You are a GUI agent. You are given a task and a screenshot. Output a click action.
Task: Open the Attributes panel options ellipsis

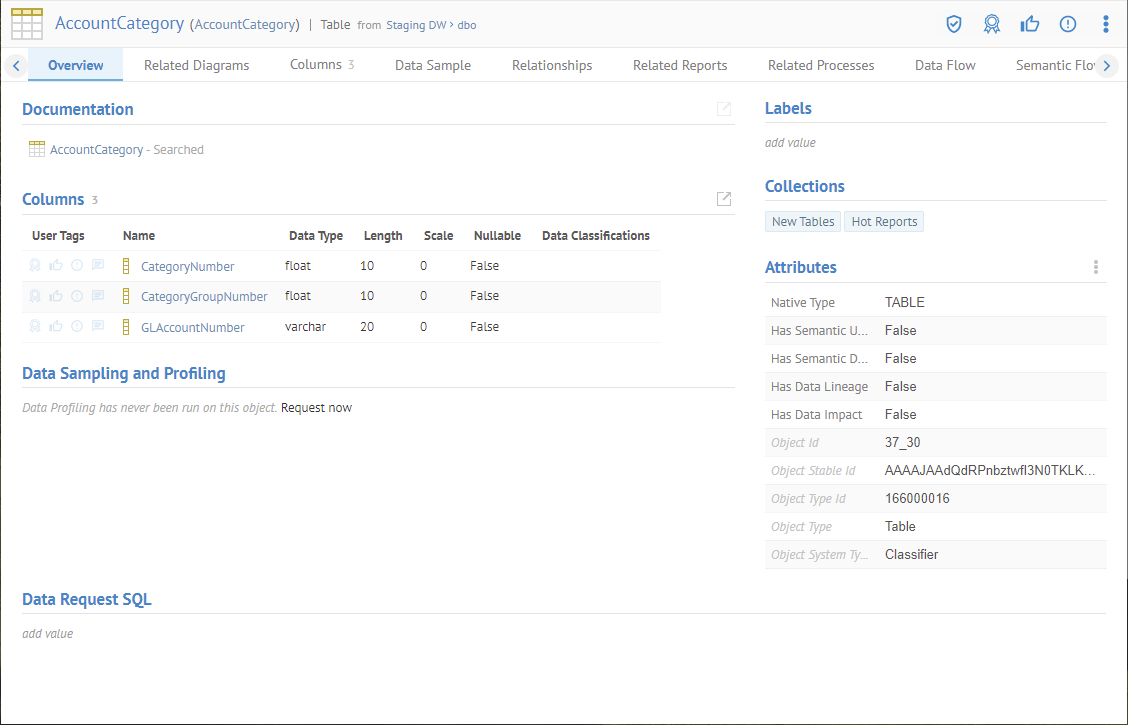click(x=1096, y=267)
